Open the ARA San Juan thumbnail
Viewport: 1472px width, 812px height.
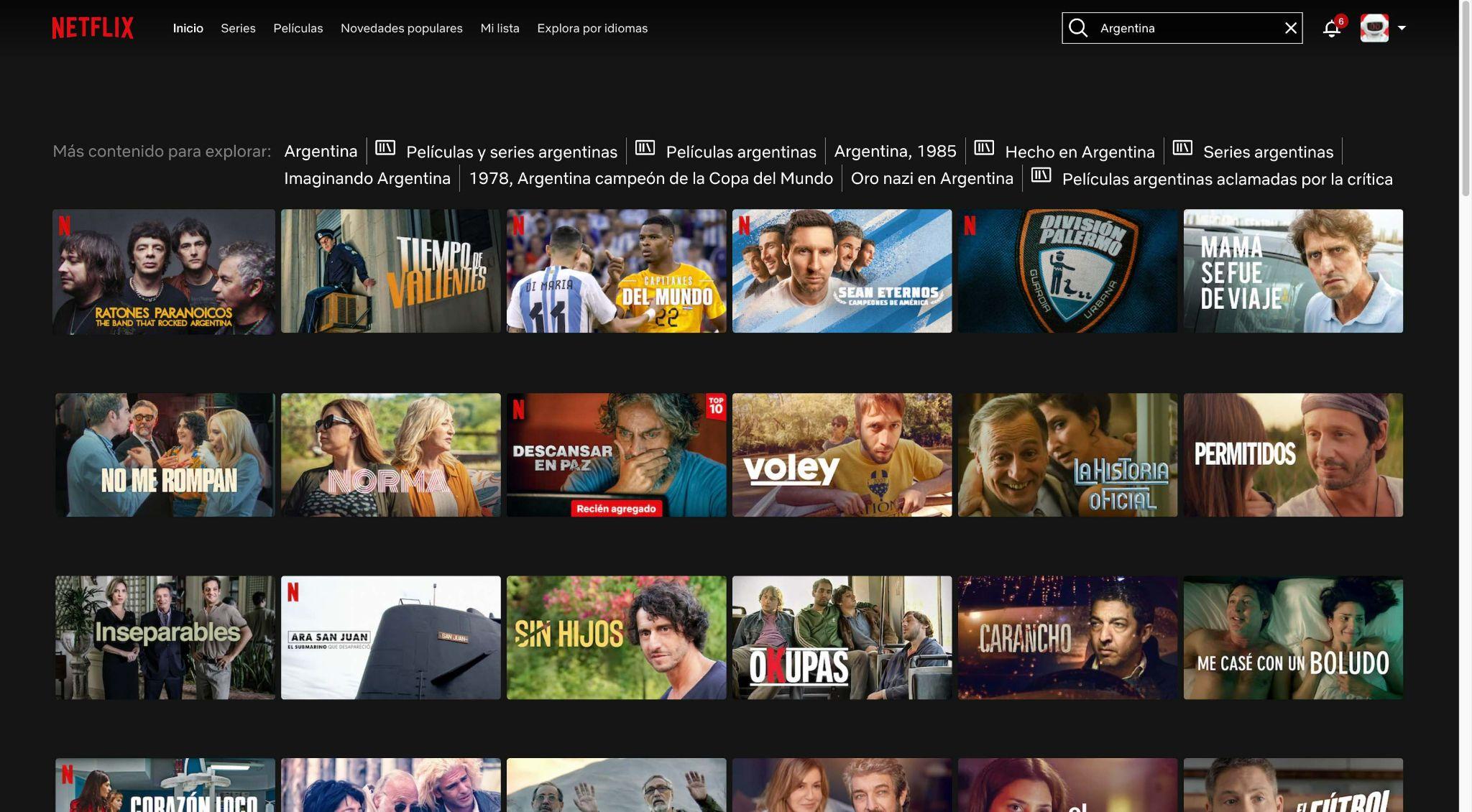click(391, 637)
